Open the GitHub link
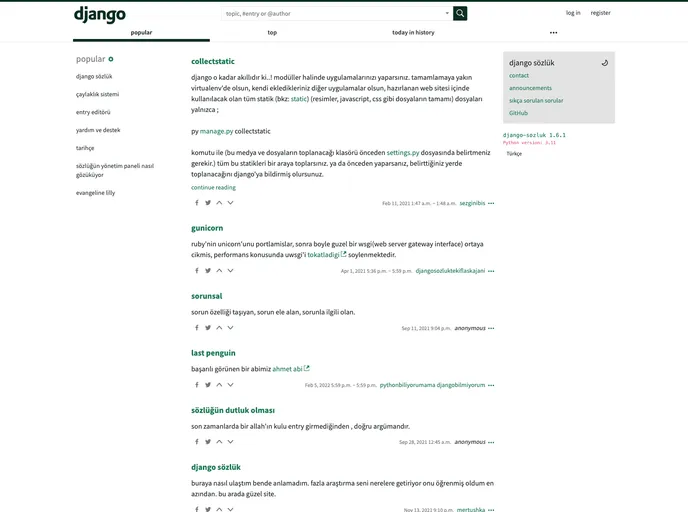 (x=518, y=113)
